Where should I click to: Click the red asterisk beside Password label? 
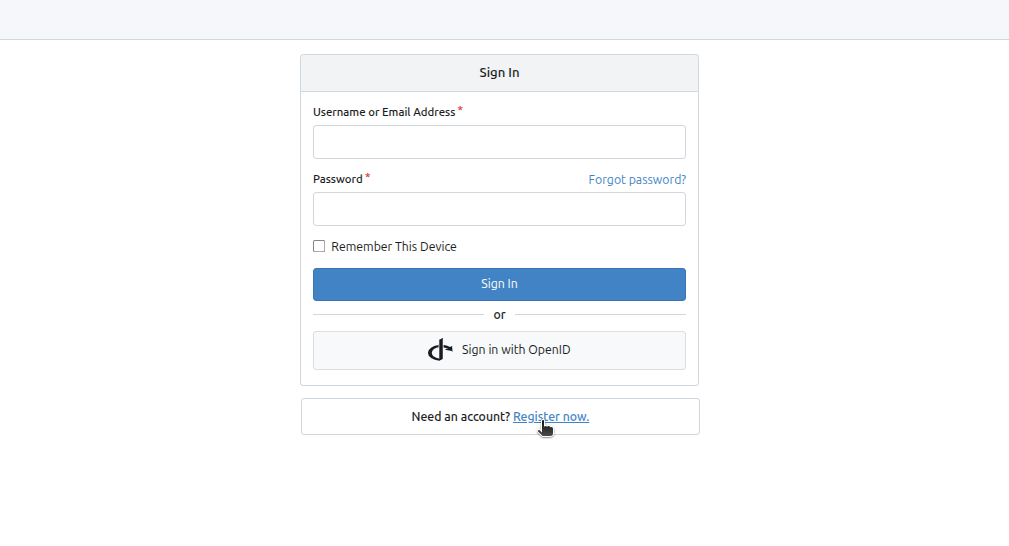367,176
